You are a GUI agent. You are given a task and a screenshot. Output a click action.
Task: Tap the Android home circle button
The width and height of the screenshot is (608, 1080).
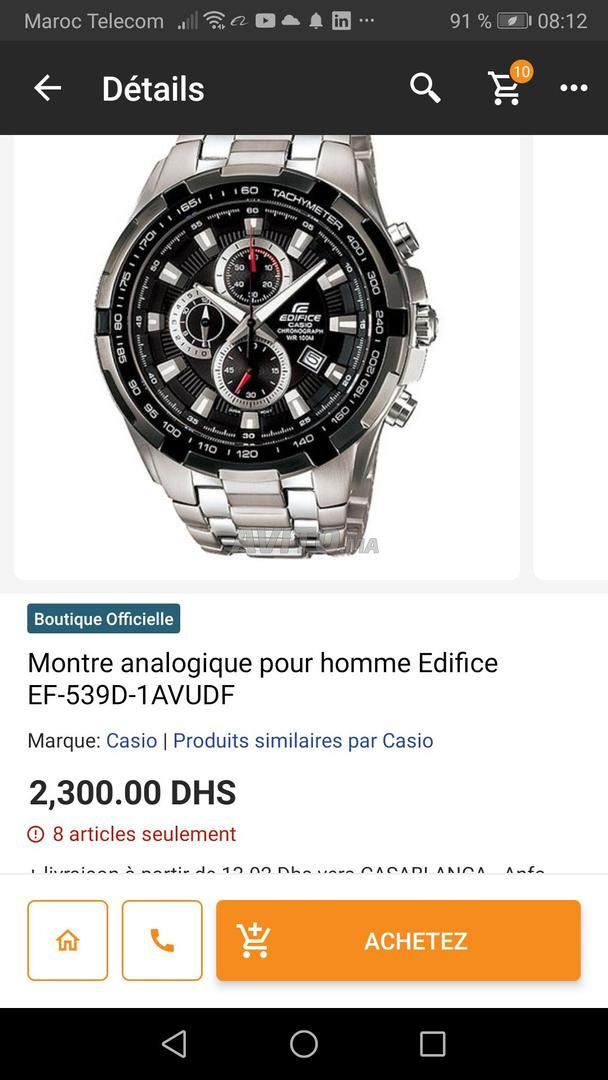coord(304,1044)
